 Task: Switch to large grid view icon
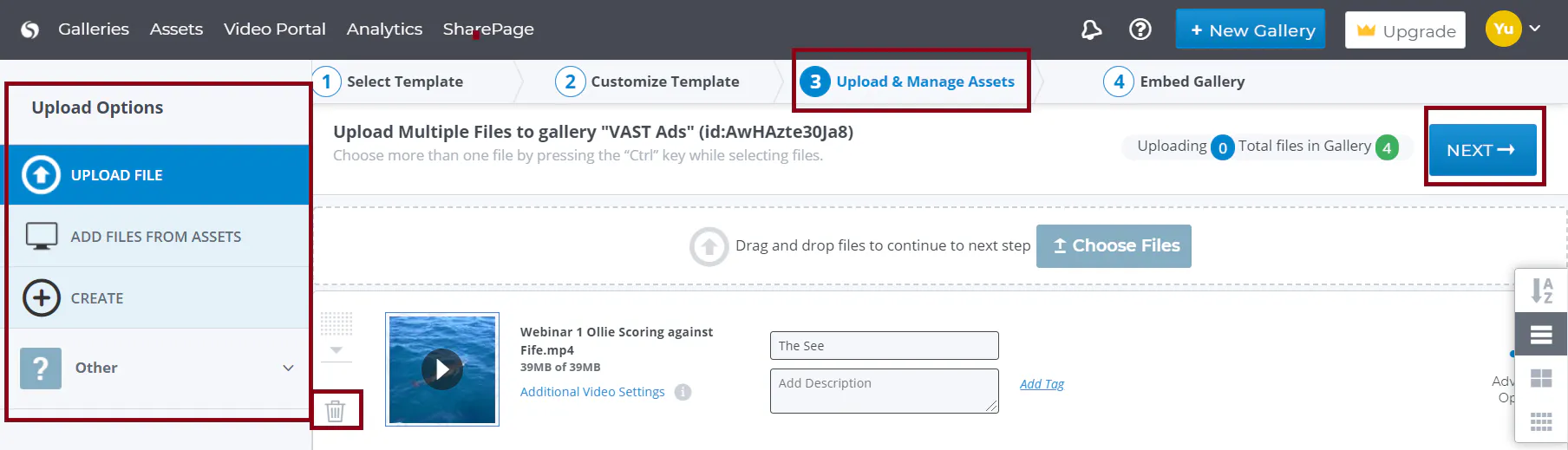(x=1541, y=378)
